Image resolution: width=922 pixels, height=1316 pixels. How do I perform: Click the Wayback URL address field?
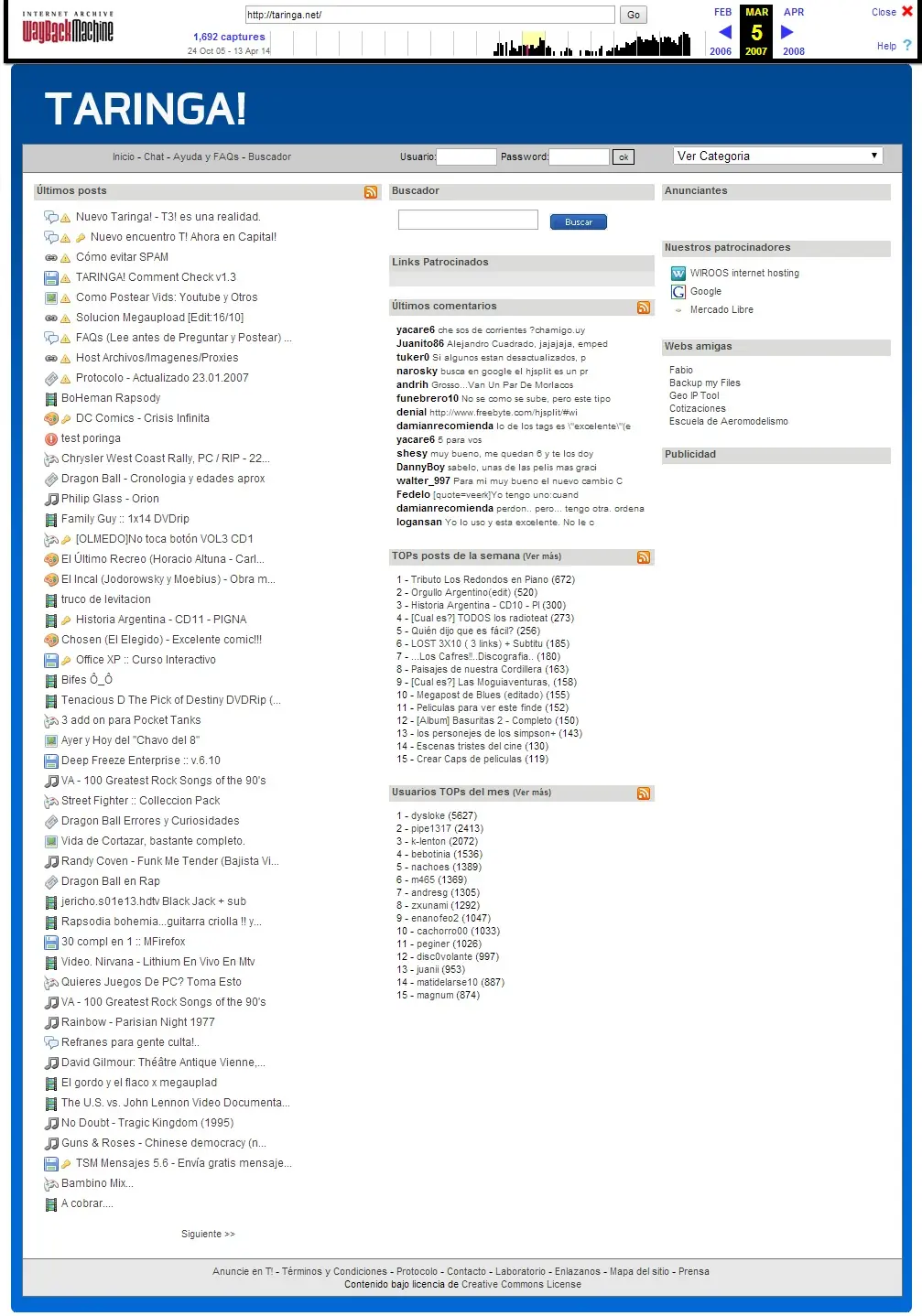430,15
